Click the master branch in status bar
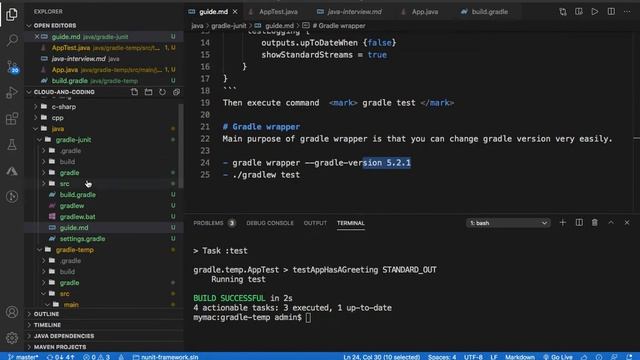The image size is (640, 360). [x=23, y=357]
